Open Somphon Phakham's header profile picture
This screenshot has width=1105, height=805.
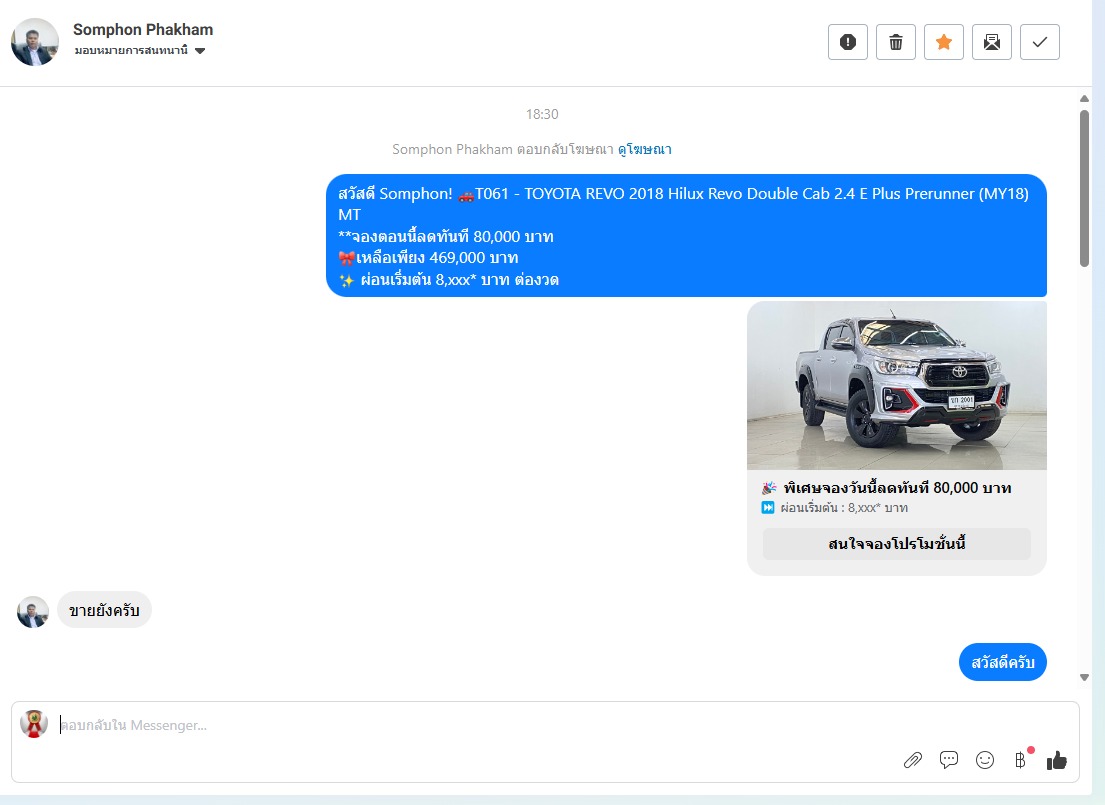tap(35, 42)
